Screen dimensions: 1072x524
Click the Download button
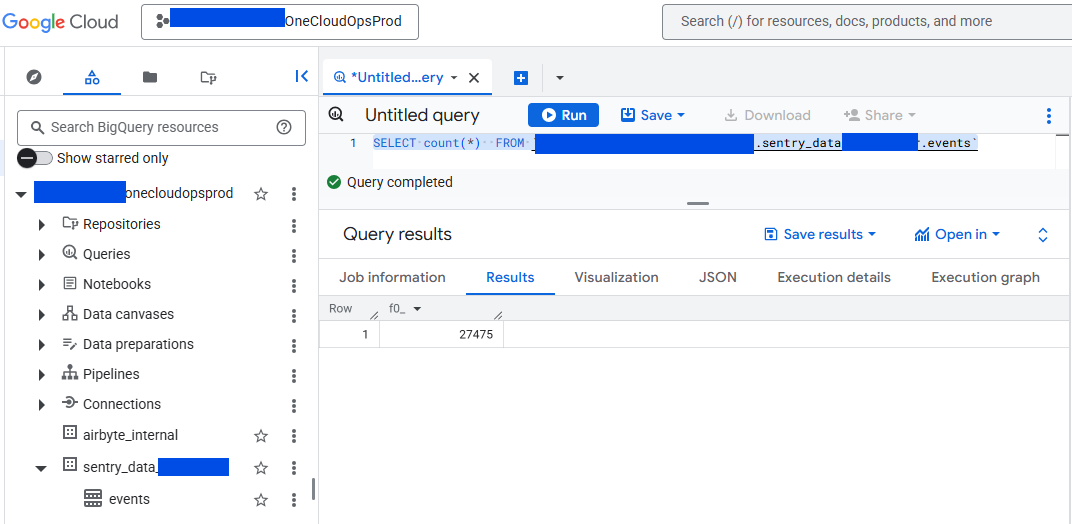point(767,115)
